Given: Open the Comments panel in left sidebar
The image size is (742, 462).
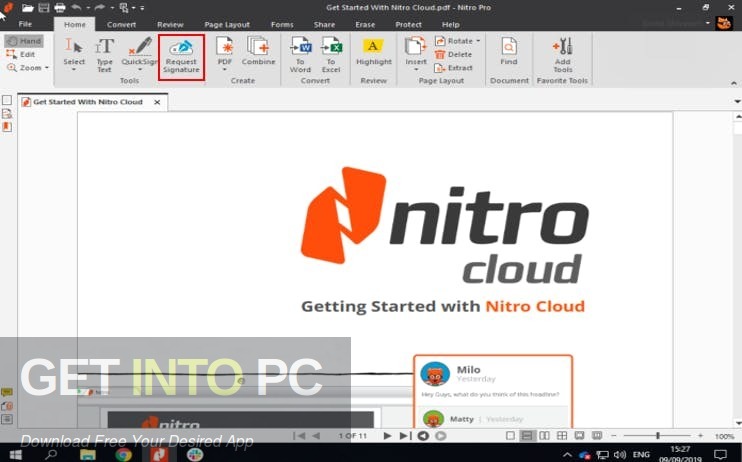Looking at the screenshot, I should point(7,392).
